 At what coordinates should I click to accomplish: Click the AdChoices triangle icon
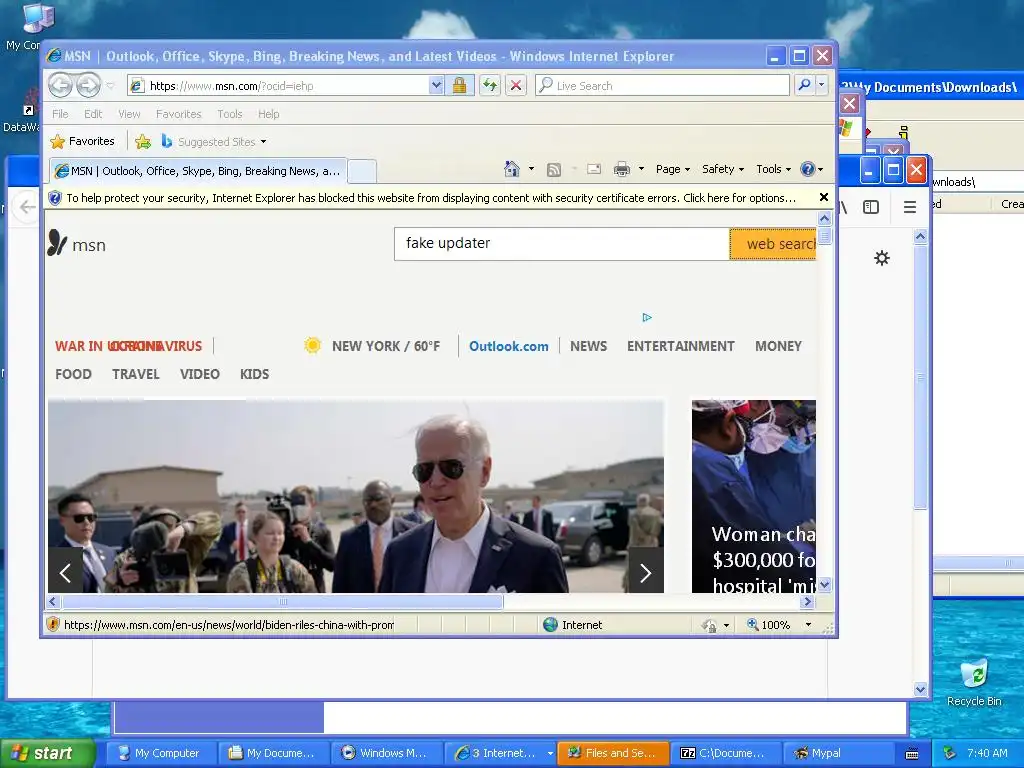coord(647,317)
